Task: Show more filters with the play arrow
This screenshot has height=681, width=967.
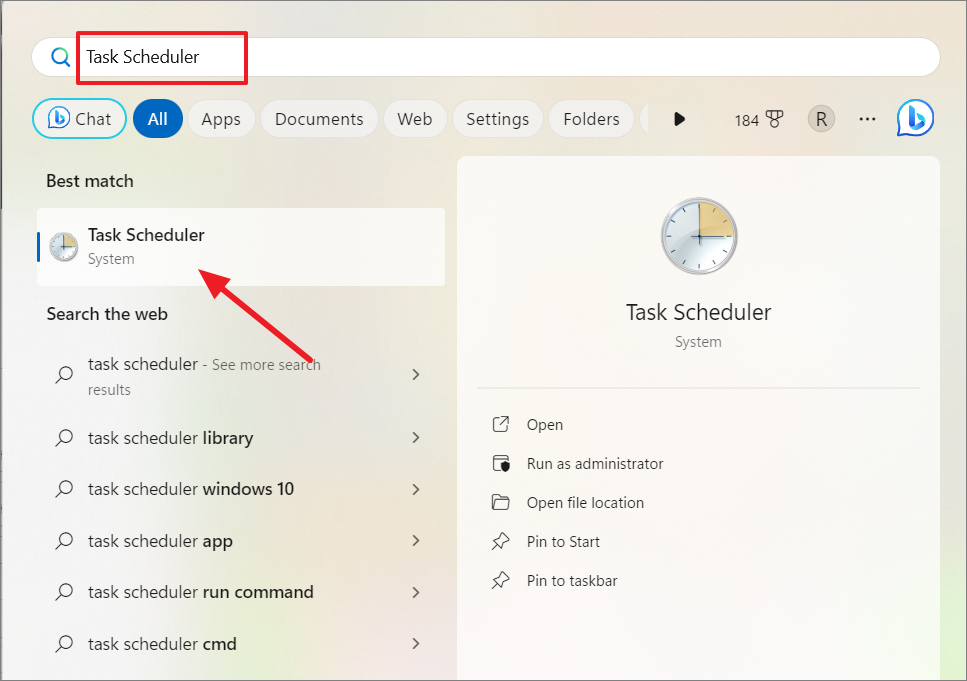Action: point(679,118)
